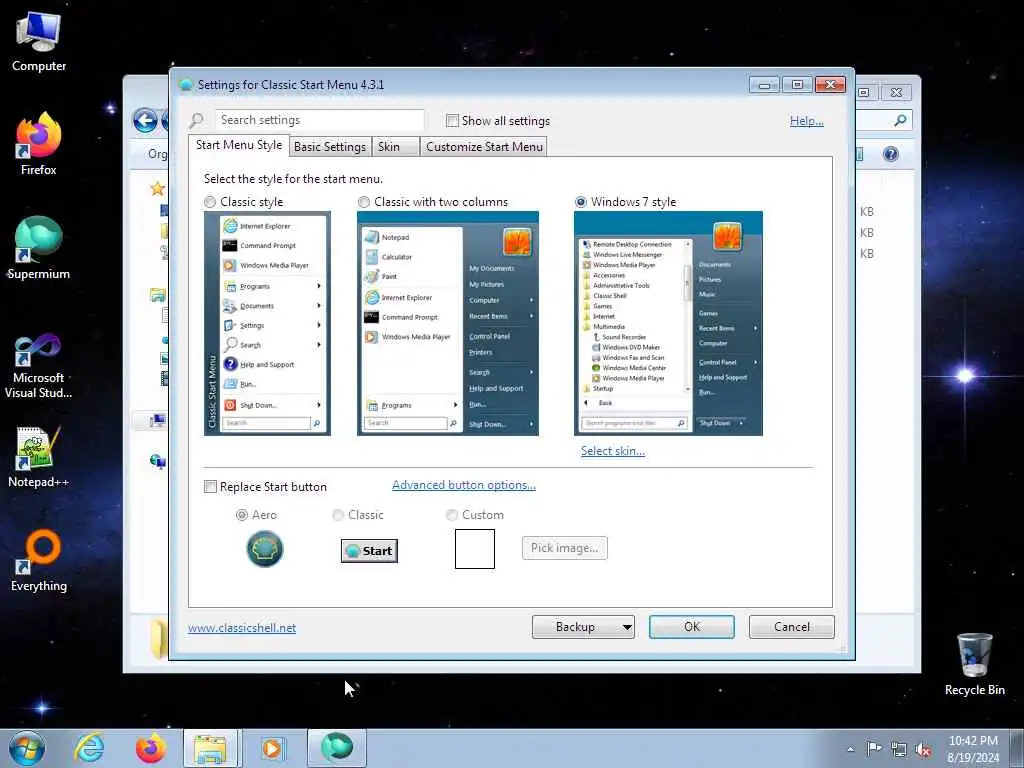Open the Action Center flag icon
This screenshot has width=1024, height=768.
(874, 749)
